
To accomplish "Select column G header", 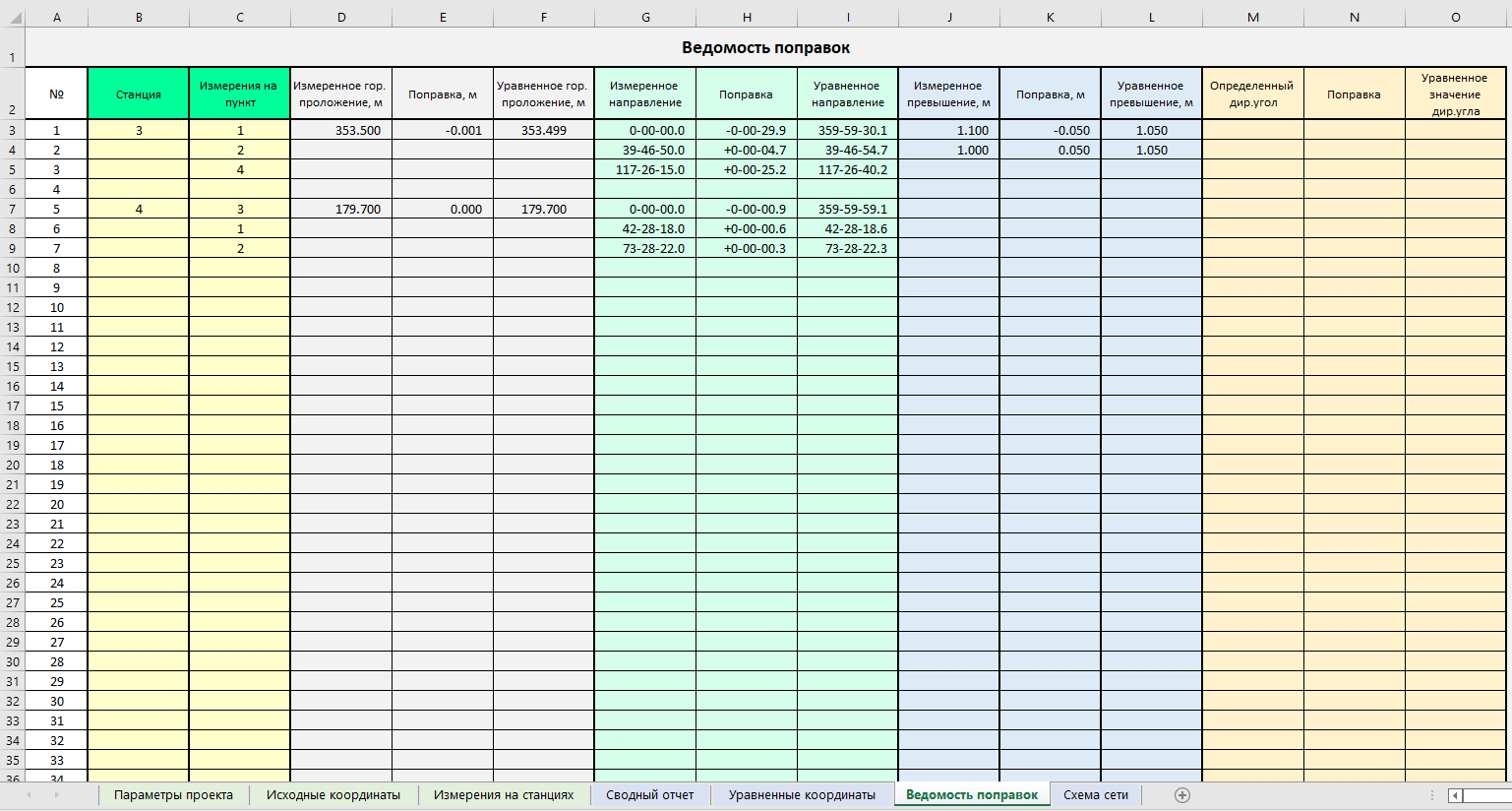I will coord(645,18).
